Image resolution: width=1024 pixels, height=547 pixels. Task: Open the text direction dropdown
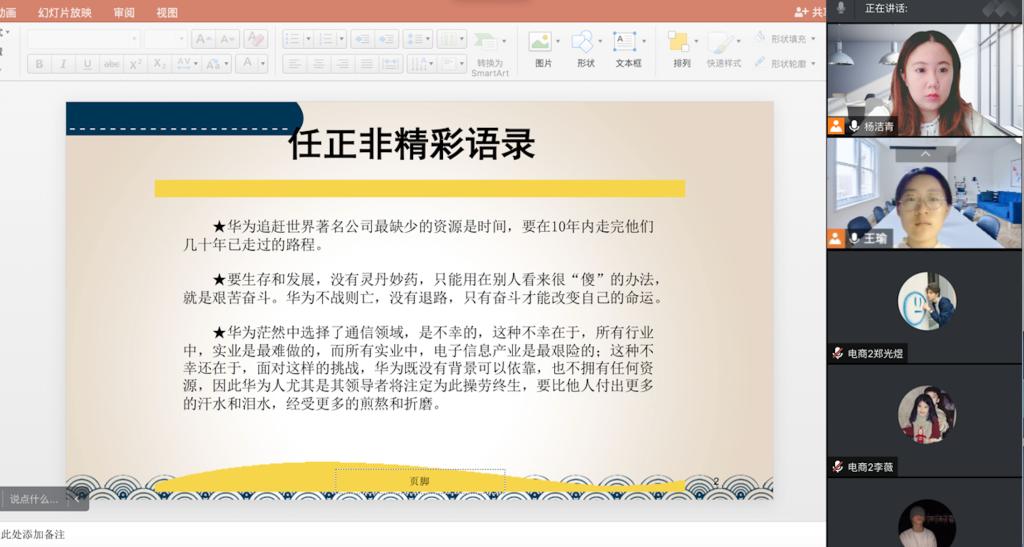coord(421,64)
